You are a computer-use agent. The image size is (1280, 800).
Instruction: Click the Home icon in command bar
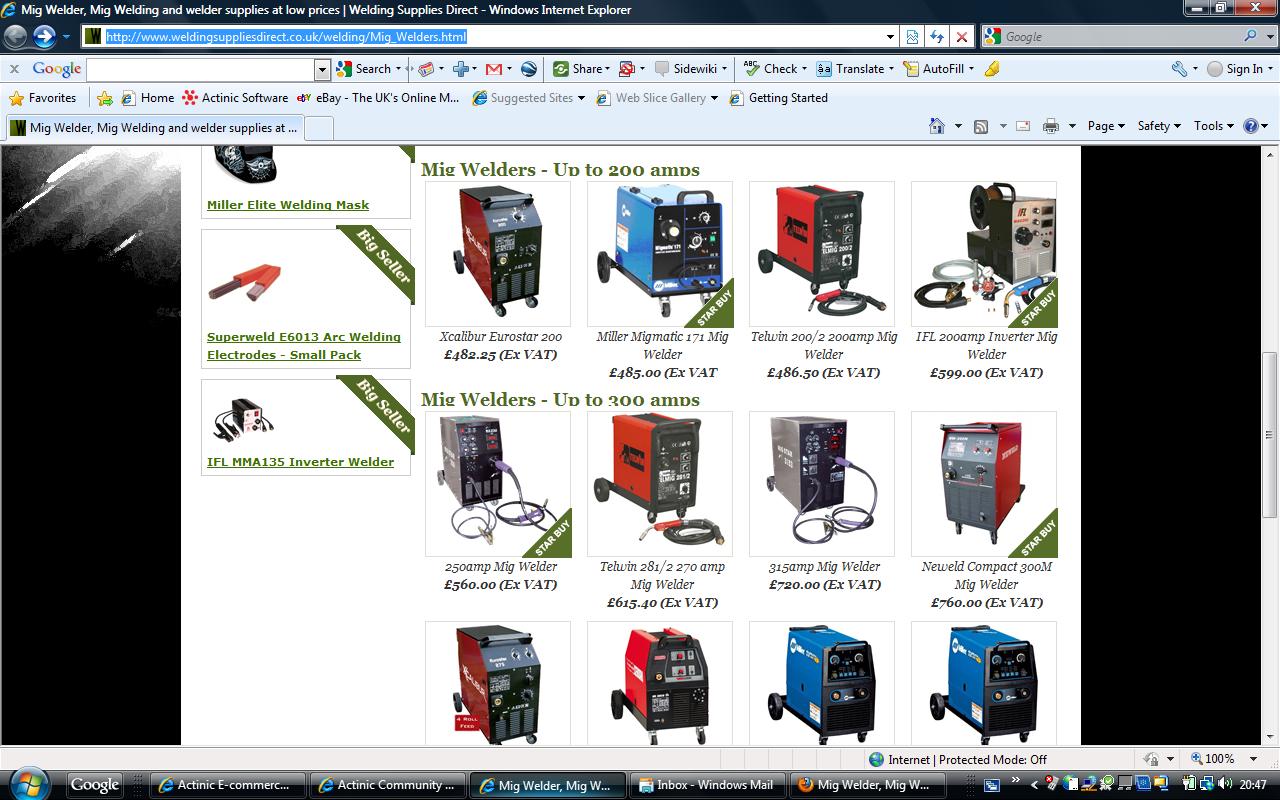pos(937,126)
